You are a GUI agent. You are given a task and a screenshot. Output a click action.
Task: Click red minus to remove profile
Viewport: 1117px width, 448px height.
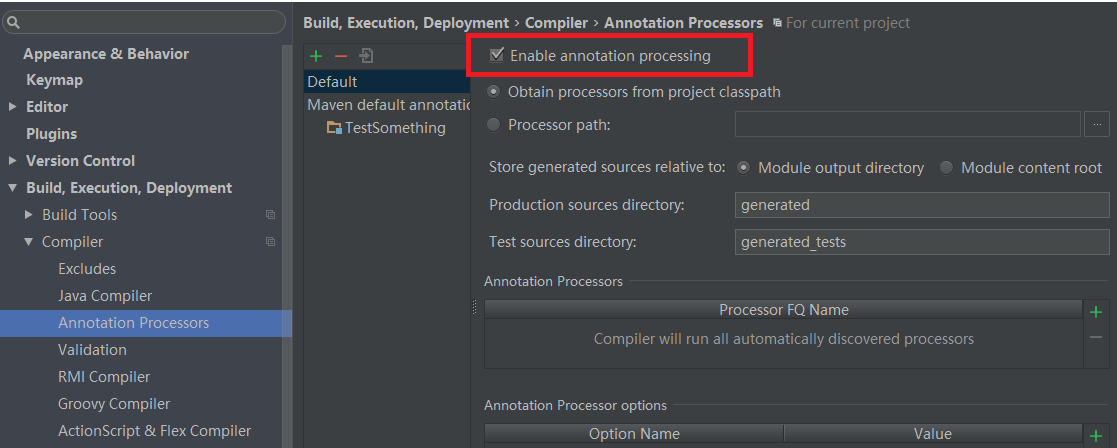coord(340,56)
